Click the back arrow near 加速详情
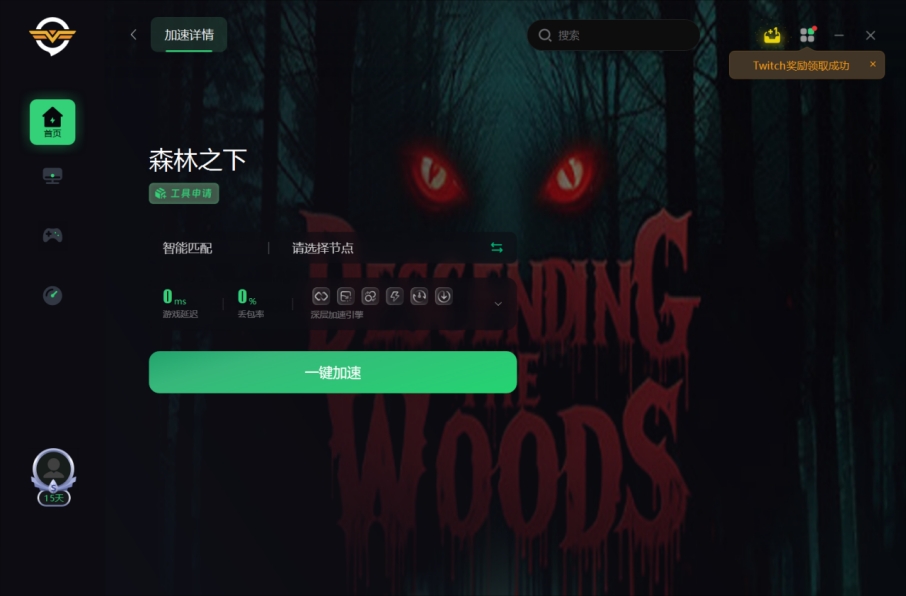This screenshot has height=596, width=906. tap(133, 34)
